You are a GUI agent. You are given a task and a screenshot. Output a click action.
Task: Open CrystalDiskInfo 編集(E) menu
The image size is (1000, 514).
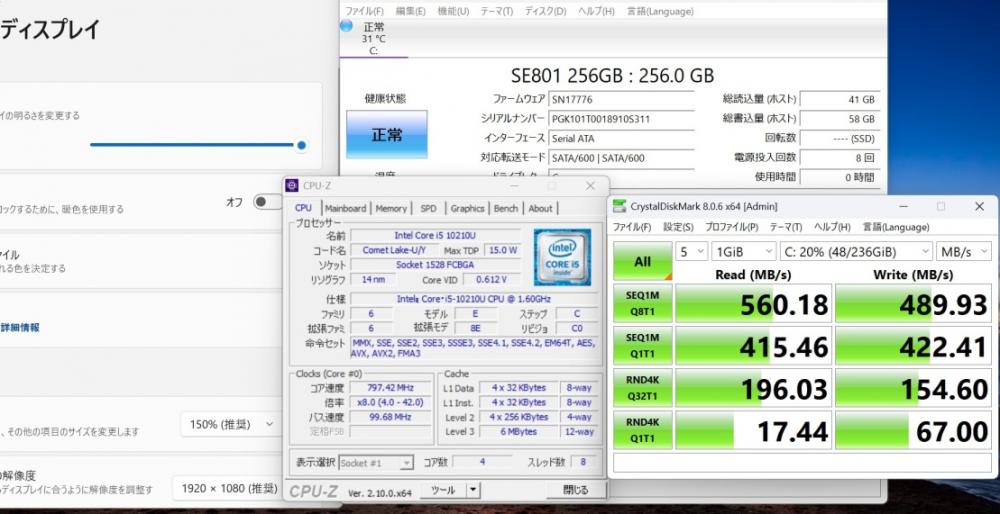pos(411,11)
